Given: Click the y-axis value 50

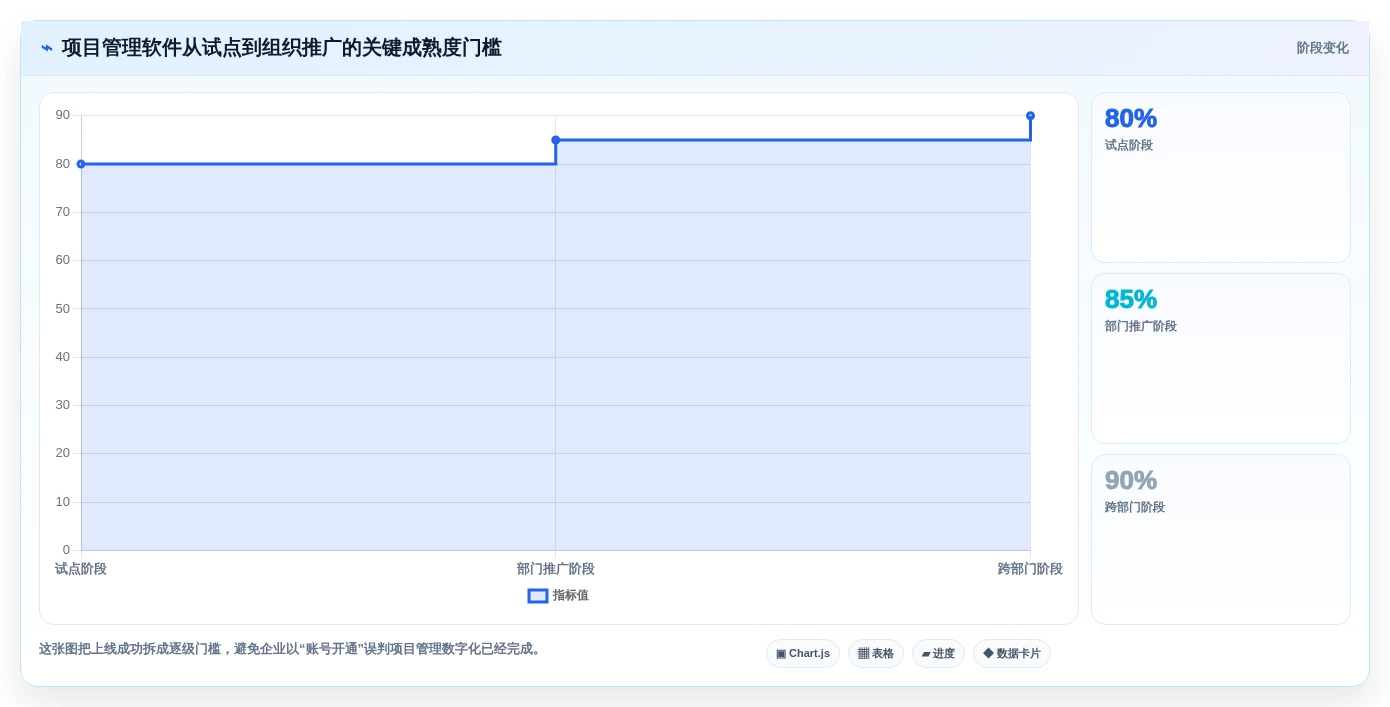Looking at the screenshot, I should point(63,309).
